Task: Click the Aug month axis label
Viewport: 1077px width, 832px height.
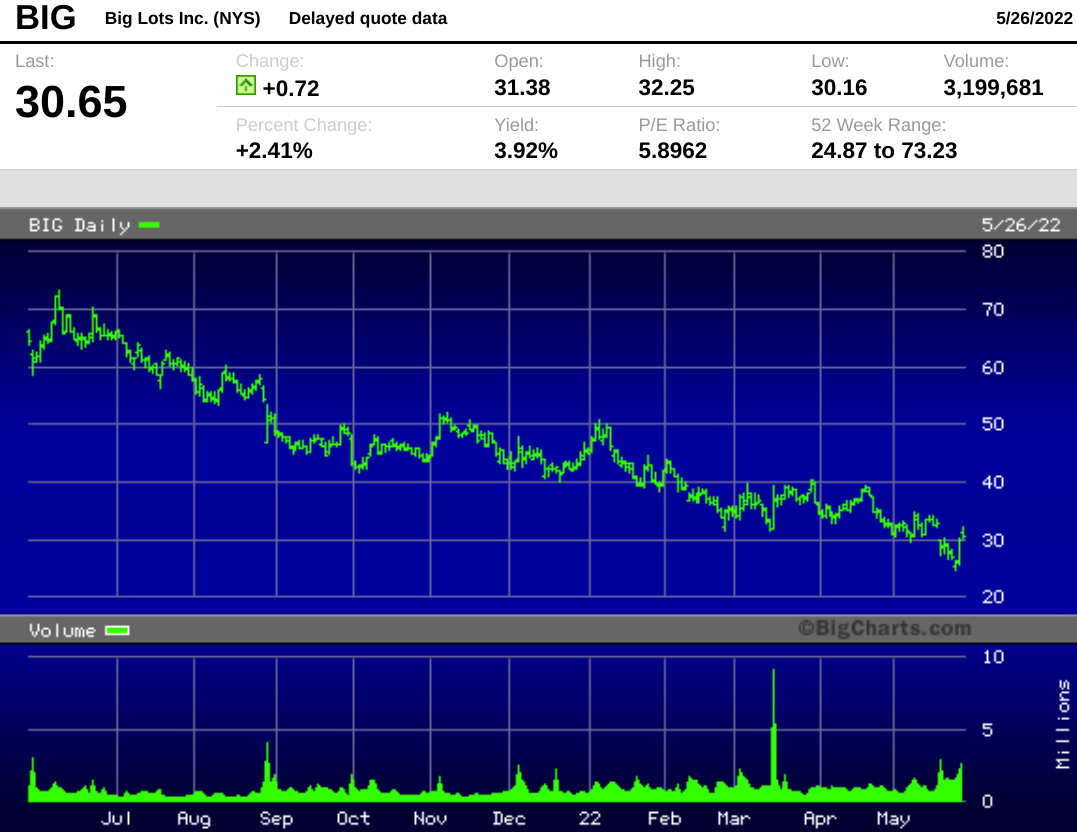Action: pos(194,819)
